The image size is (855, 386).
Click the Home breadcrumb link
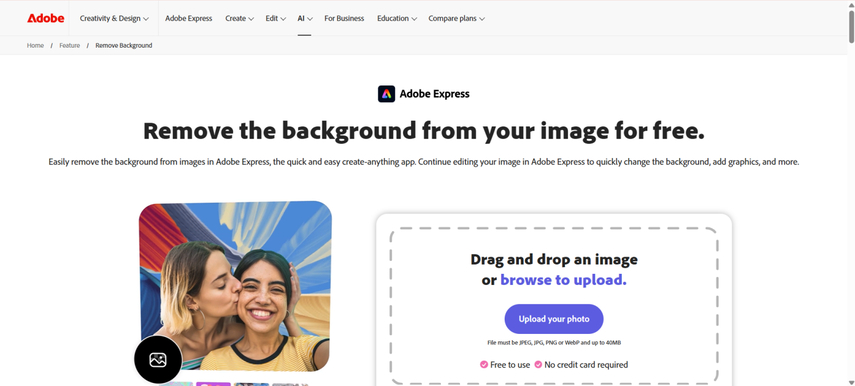coord(35,45)
